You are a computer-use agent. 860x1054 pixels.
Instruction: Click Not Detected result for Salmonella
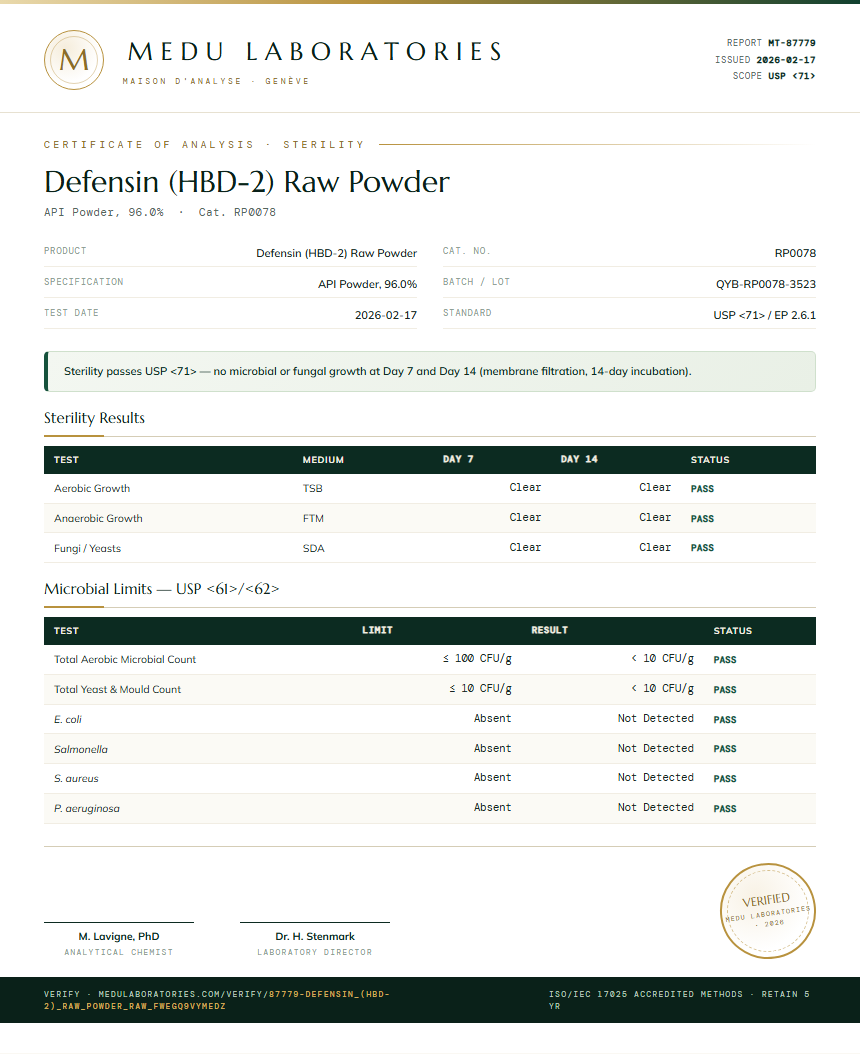[656, 748]
